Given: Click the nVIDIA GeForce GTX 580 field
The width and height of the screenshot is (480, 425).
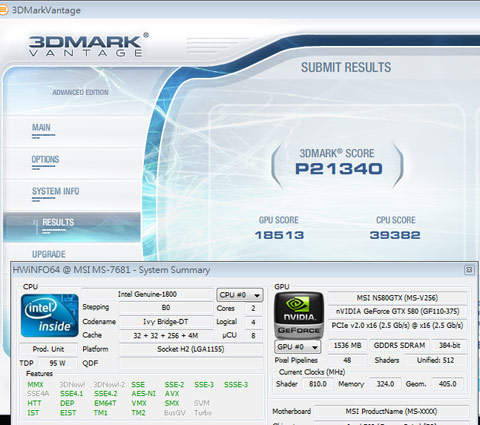Looking at the screenshot, I should [397, 311].
